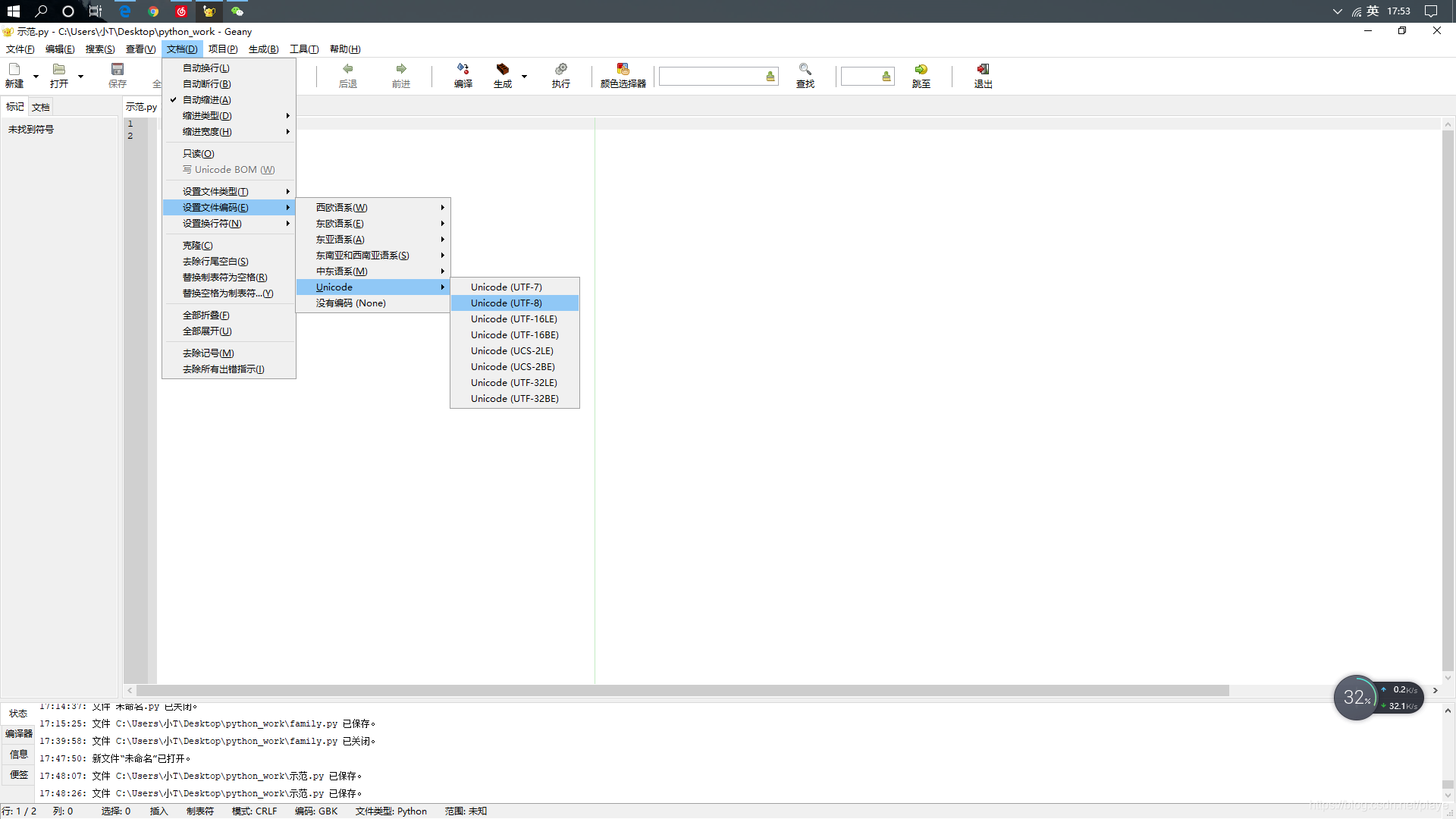Click the 前进 (Forward) arrow icon

point(401,69)
